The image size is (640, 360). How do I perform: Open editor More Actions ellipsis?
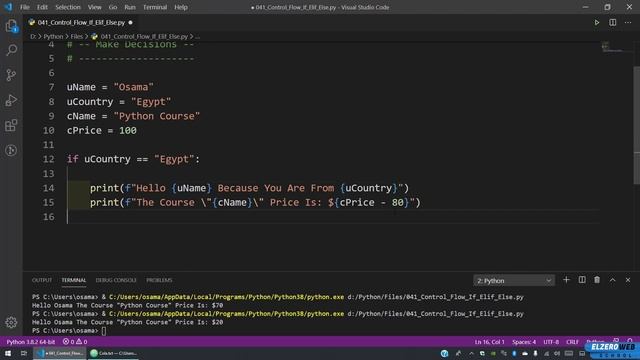point(628,22)
